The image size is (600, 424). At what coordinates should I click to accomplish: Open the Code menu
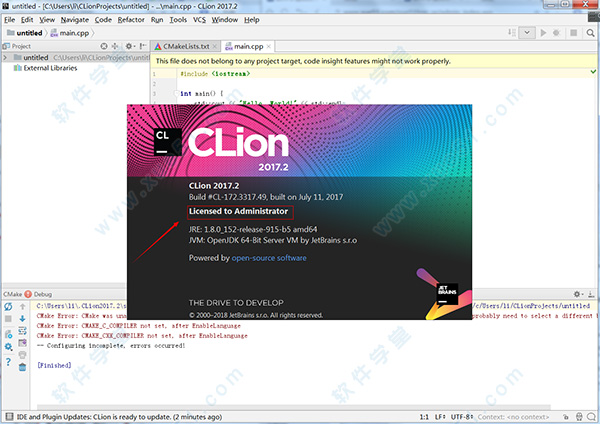[x=103, y=20]
